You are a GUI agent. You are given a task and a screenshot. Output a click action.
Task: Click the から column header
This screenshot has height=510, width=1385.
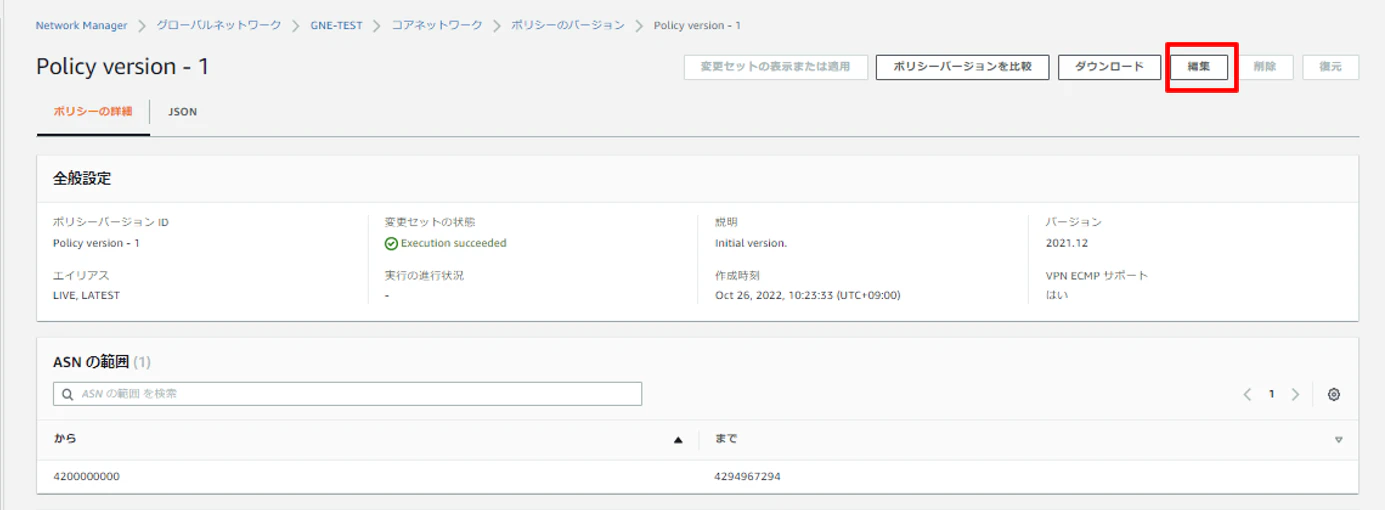pyautogui.click(x=65, y=439)
